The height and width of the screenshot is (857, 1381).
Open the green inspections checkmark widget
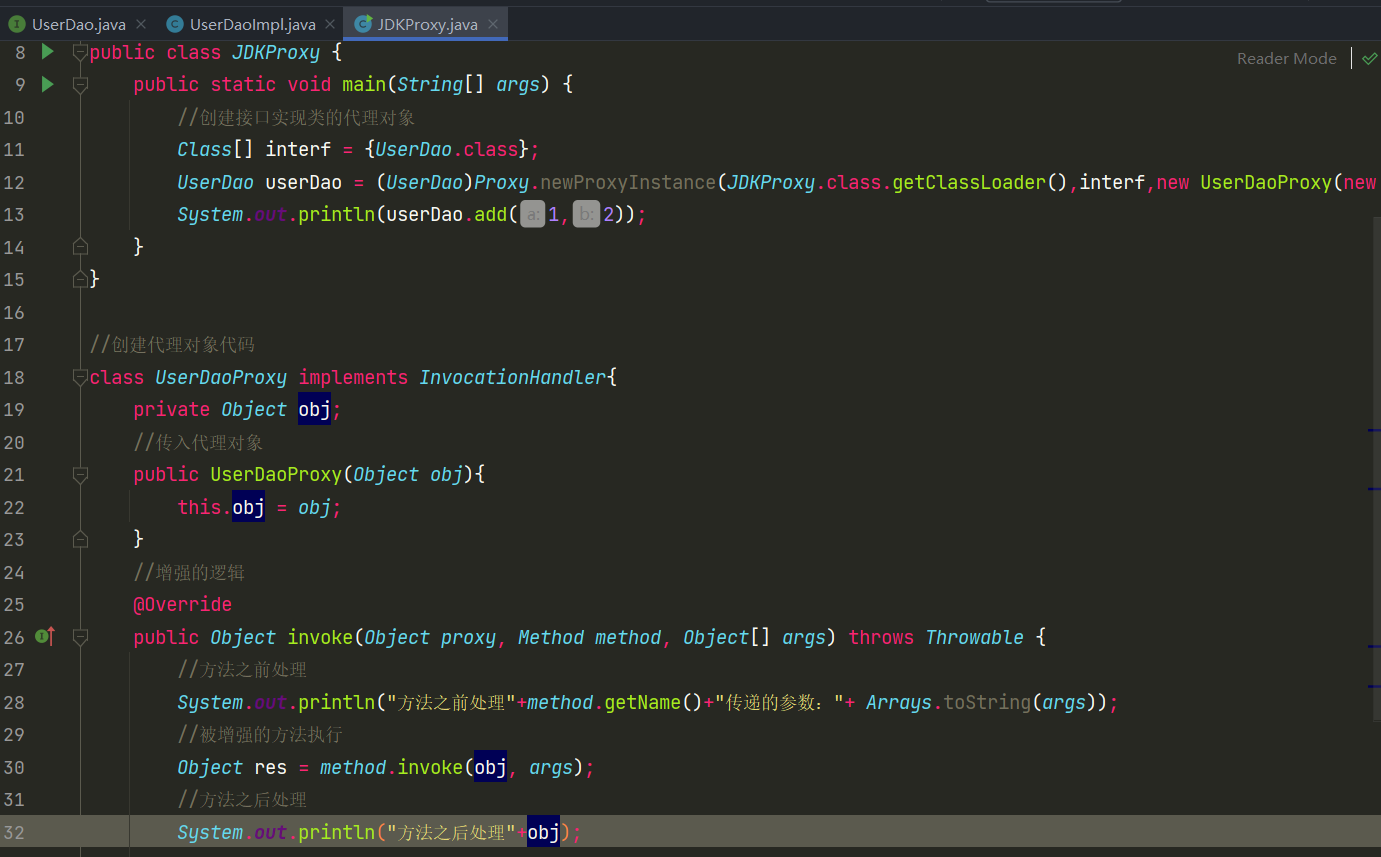[x=1370, y=59]
